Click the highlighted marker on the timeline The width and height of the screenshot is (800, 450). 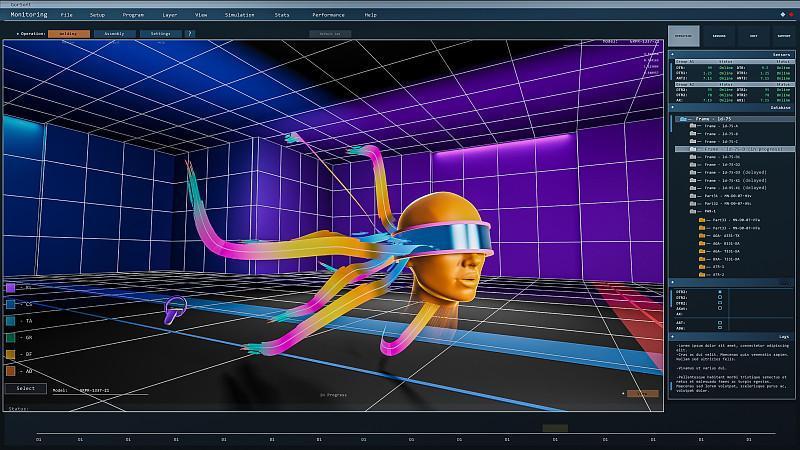click(555, 428)
